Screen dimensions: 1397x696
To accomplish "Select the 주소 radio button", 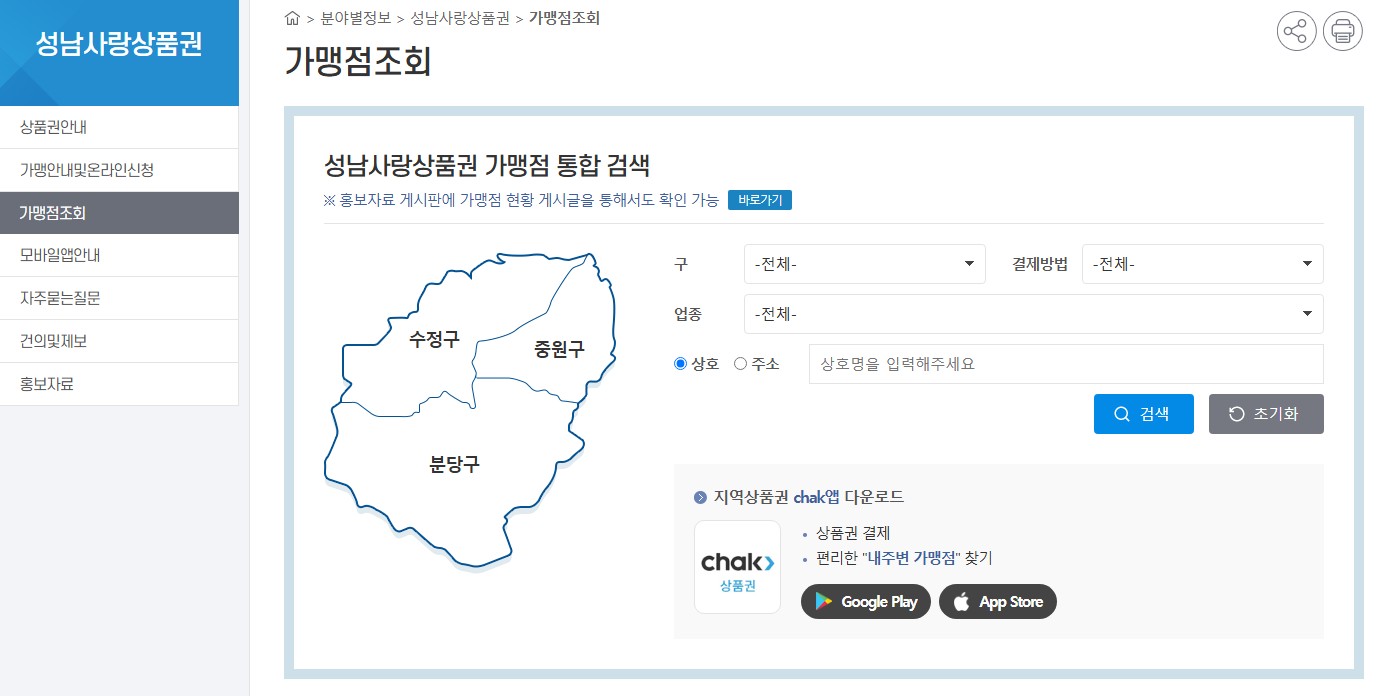I will coord(740,363).
